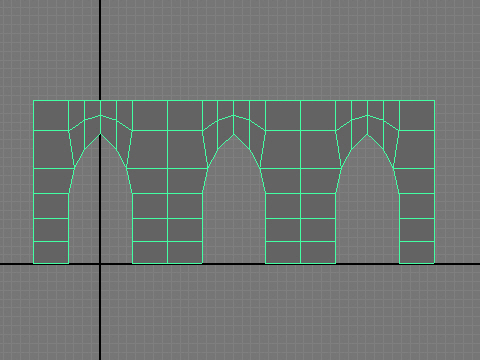Select the apex vertex of the left arch opening
This screenshot has width=480, height=360.
(100, 134)
